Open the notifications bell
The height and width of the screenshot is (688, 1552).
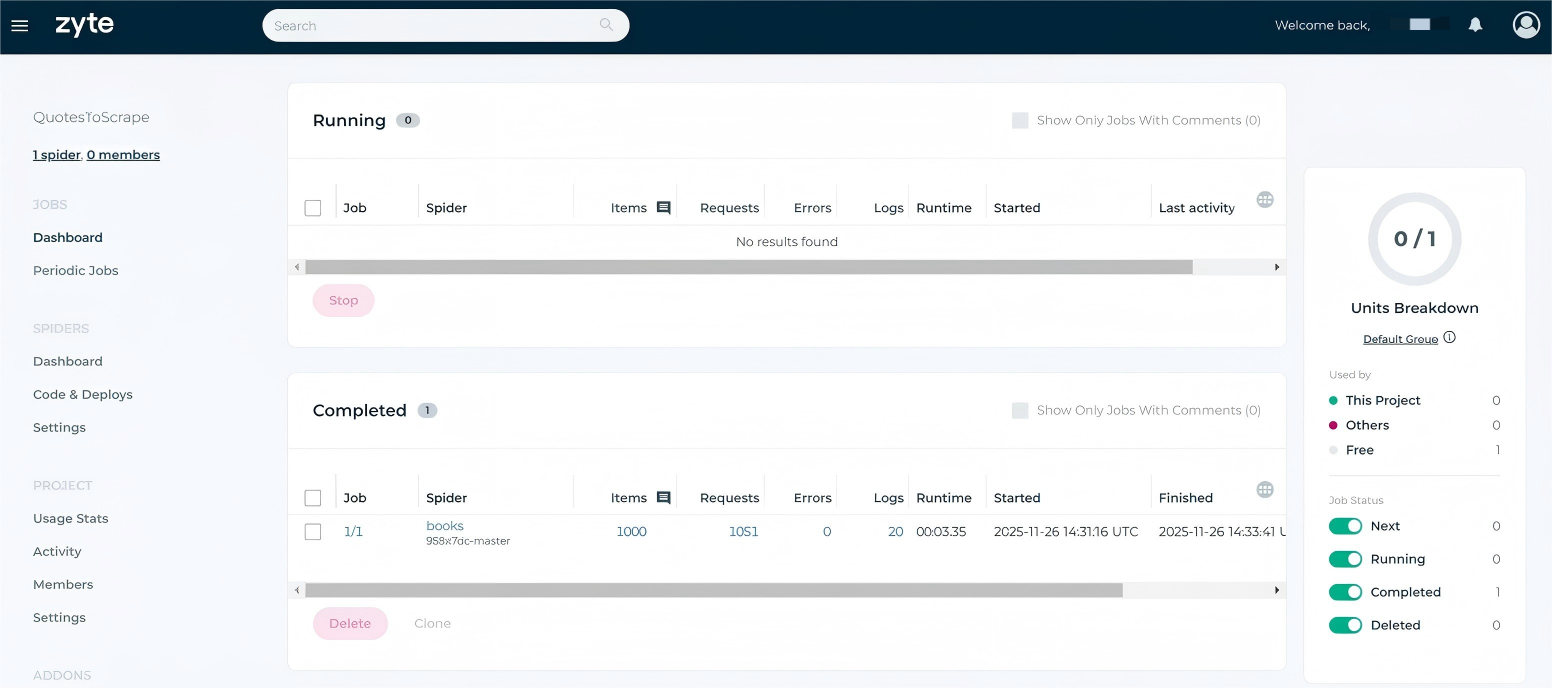[x=1476, y=25]
